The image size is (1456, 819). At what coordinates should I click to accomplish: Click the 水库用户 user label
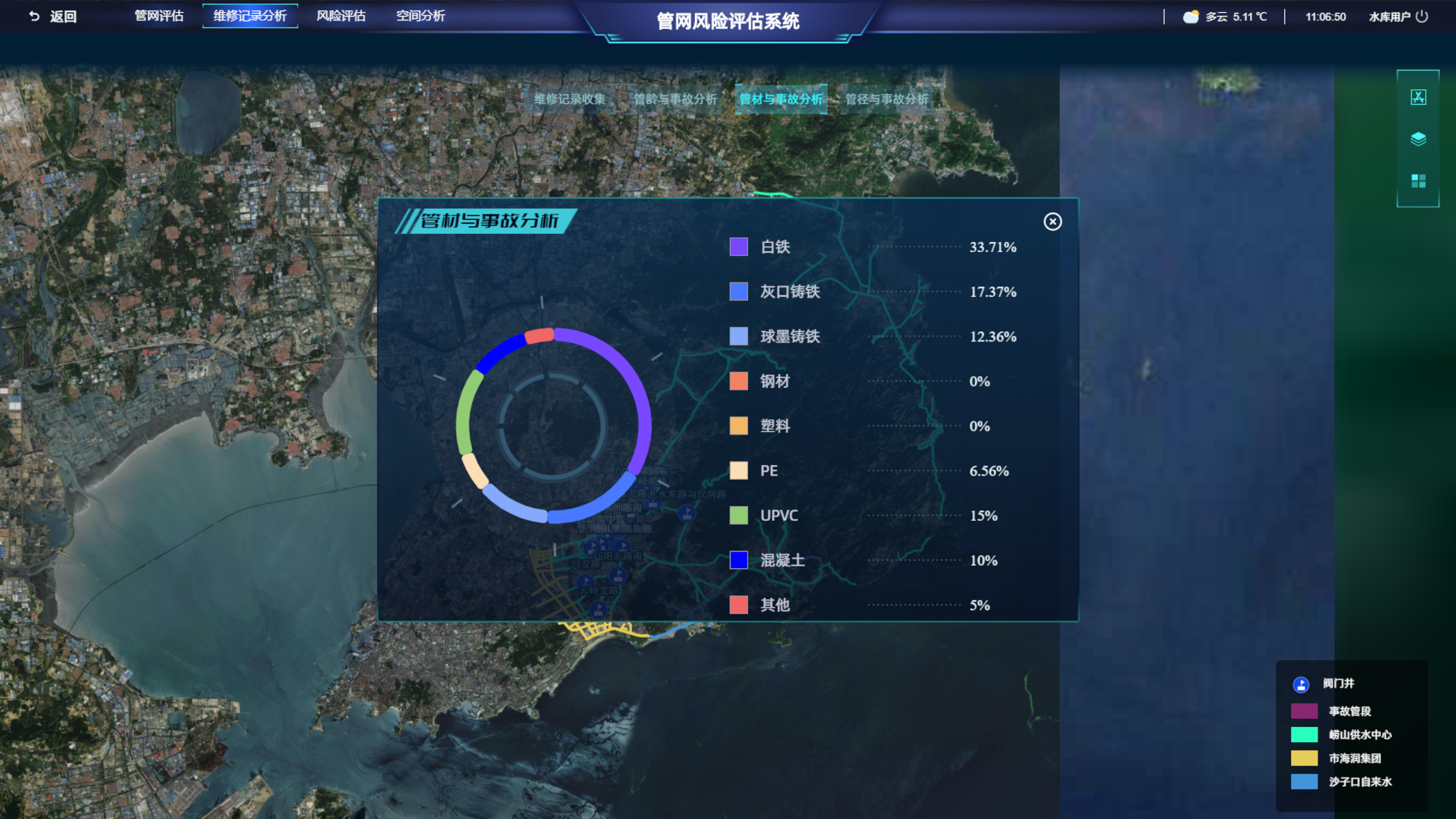pyautogui.click(x=1389, y=17)
